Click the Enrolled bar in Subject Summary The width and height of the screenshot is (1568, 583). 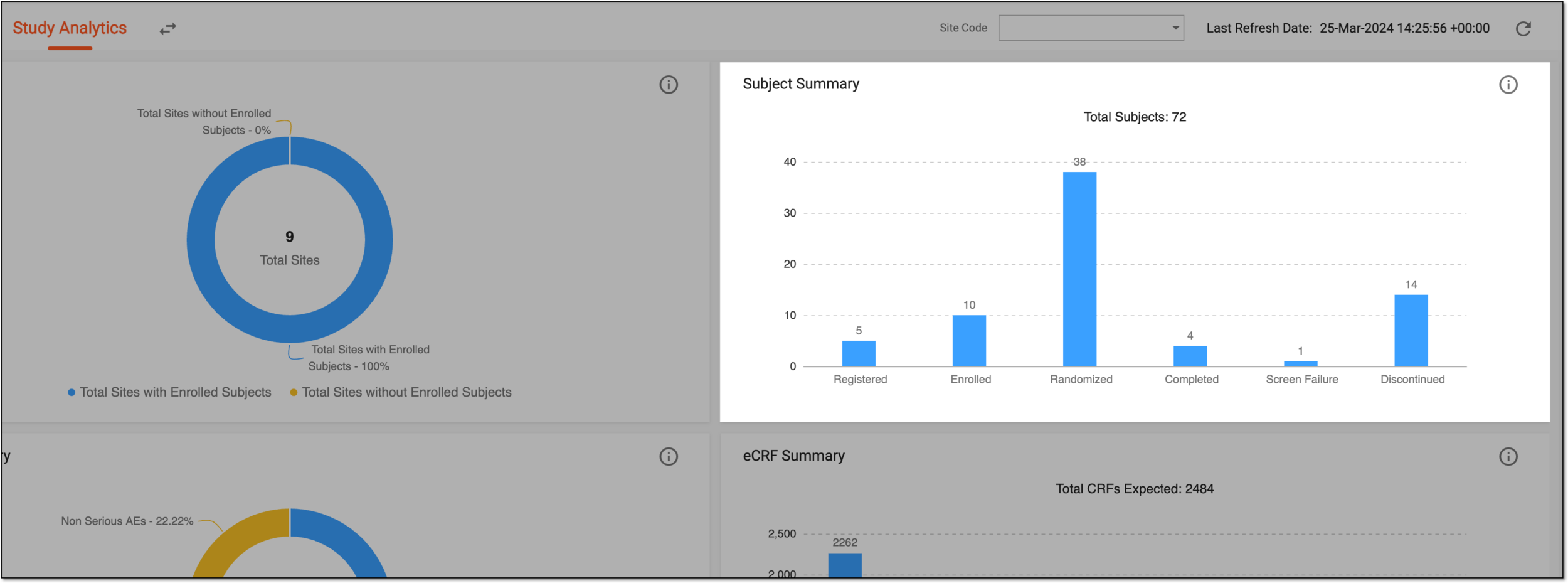coord(969,341)
